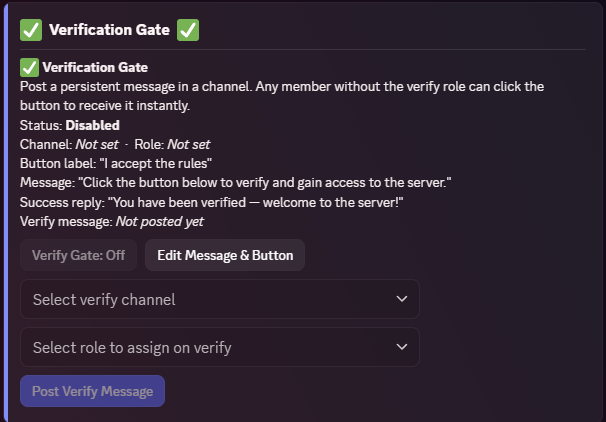The width and height of the screenshot is (606, 422).
Task: Toggle the Verify Gate: Off button
Action: (78, 255)
